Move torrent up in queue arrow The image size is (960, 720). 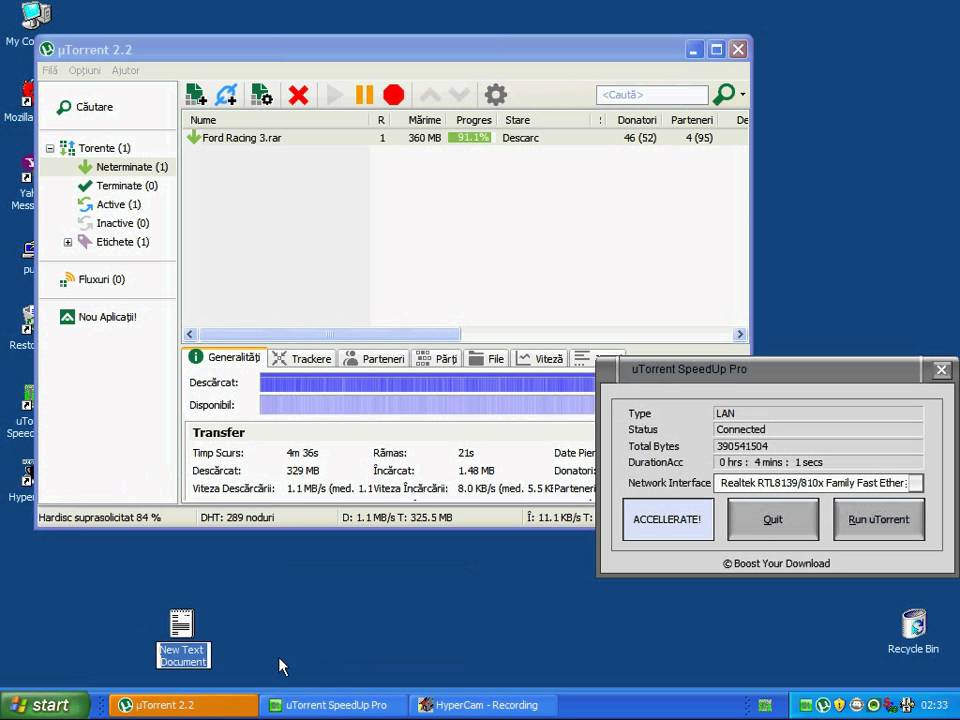point(430,95)
